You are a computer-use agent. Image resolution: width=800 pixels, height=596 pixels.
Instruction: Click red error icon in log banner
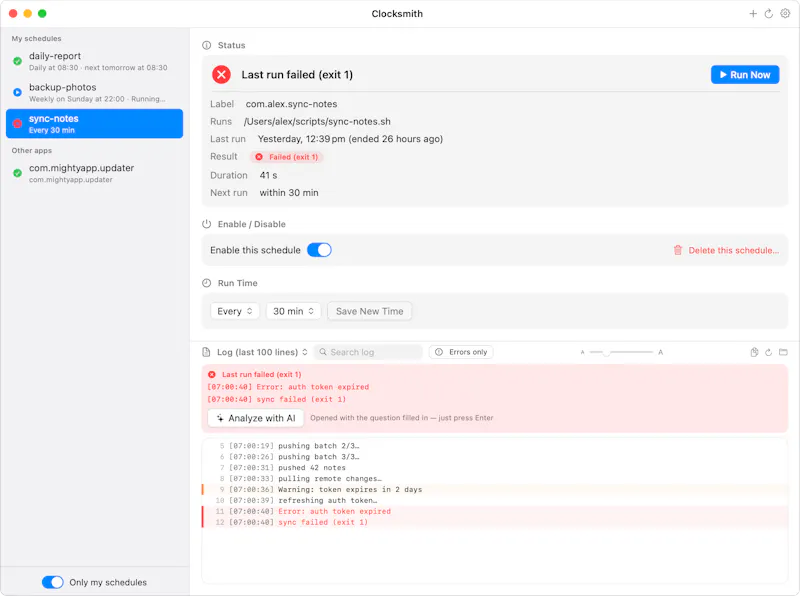(212, 375)
